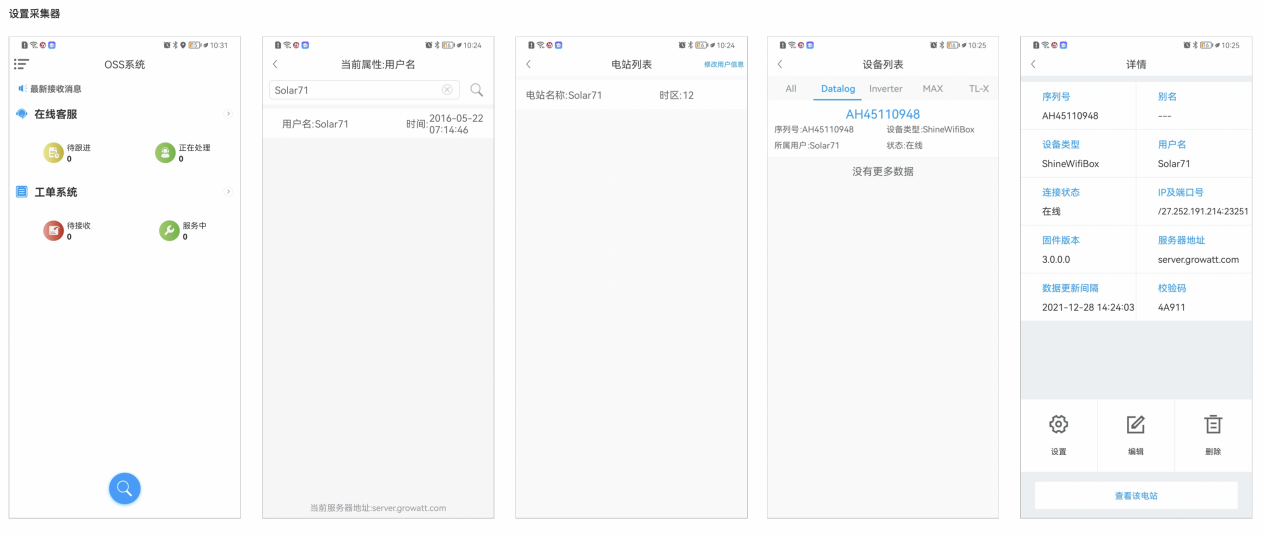This screenshot has width=1263, height=535.
Task: Open the 服务中 wrench icon
Action: [x=169, y=231]
